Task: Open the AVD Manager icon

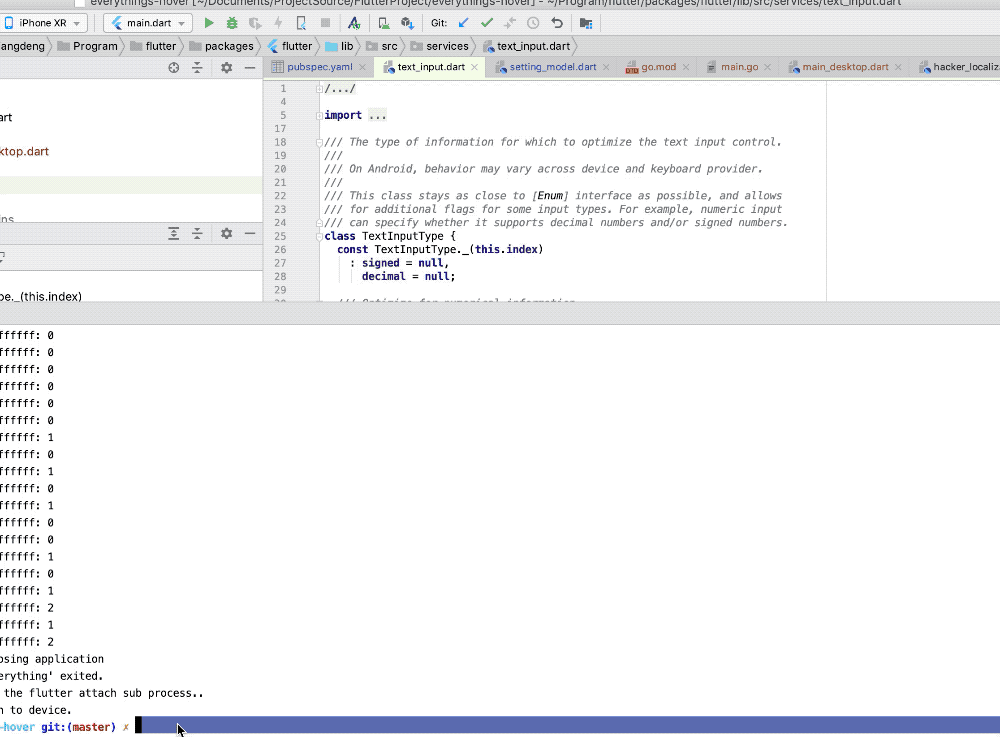Action: (x=384, y=23)
